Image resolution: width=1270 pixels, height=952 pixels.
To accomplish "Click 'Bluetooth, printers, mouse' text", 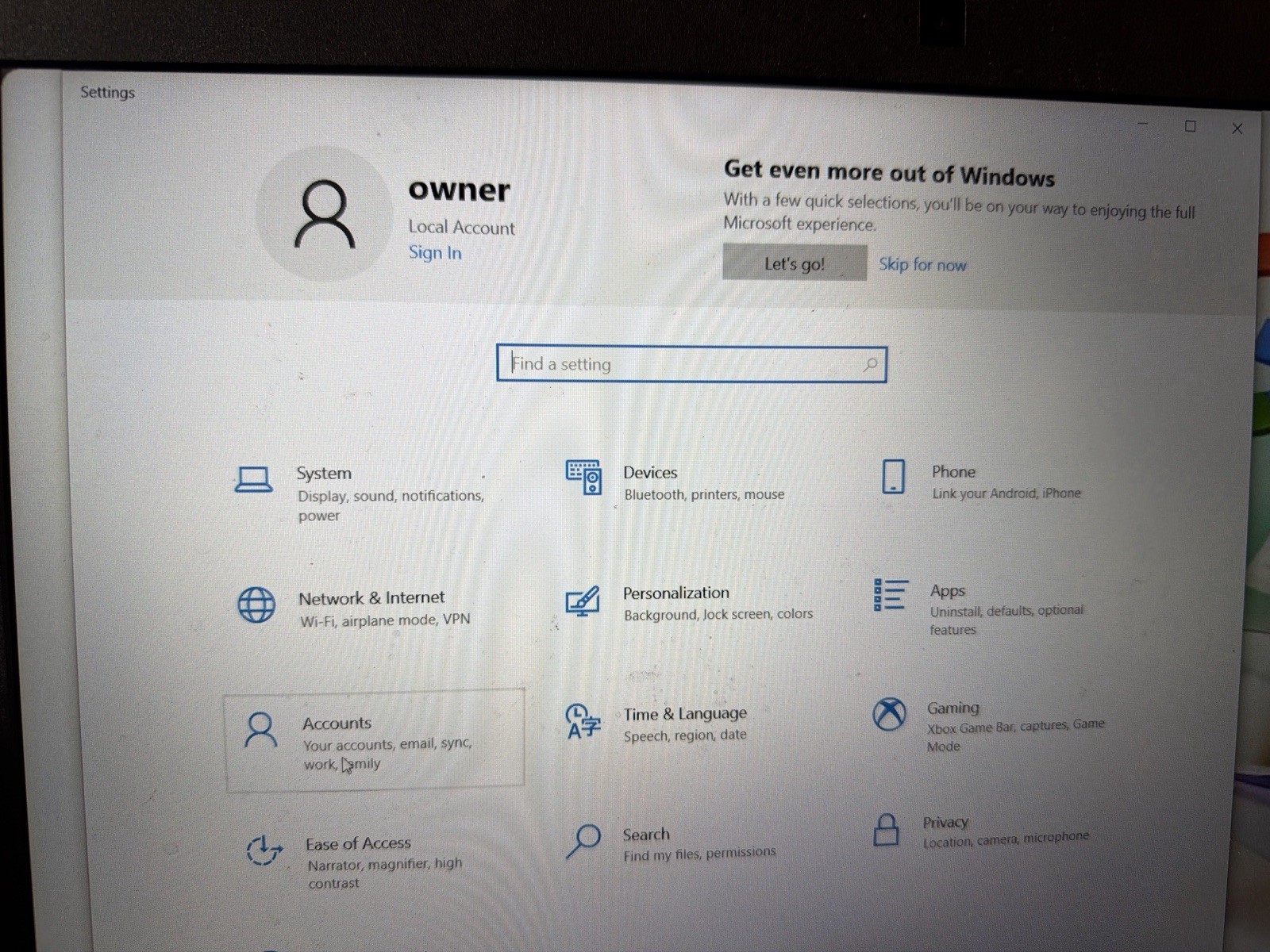I will [704, 494].
